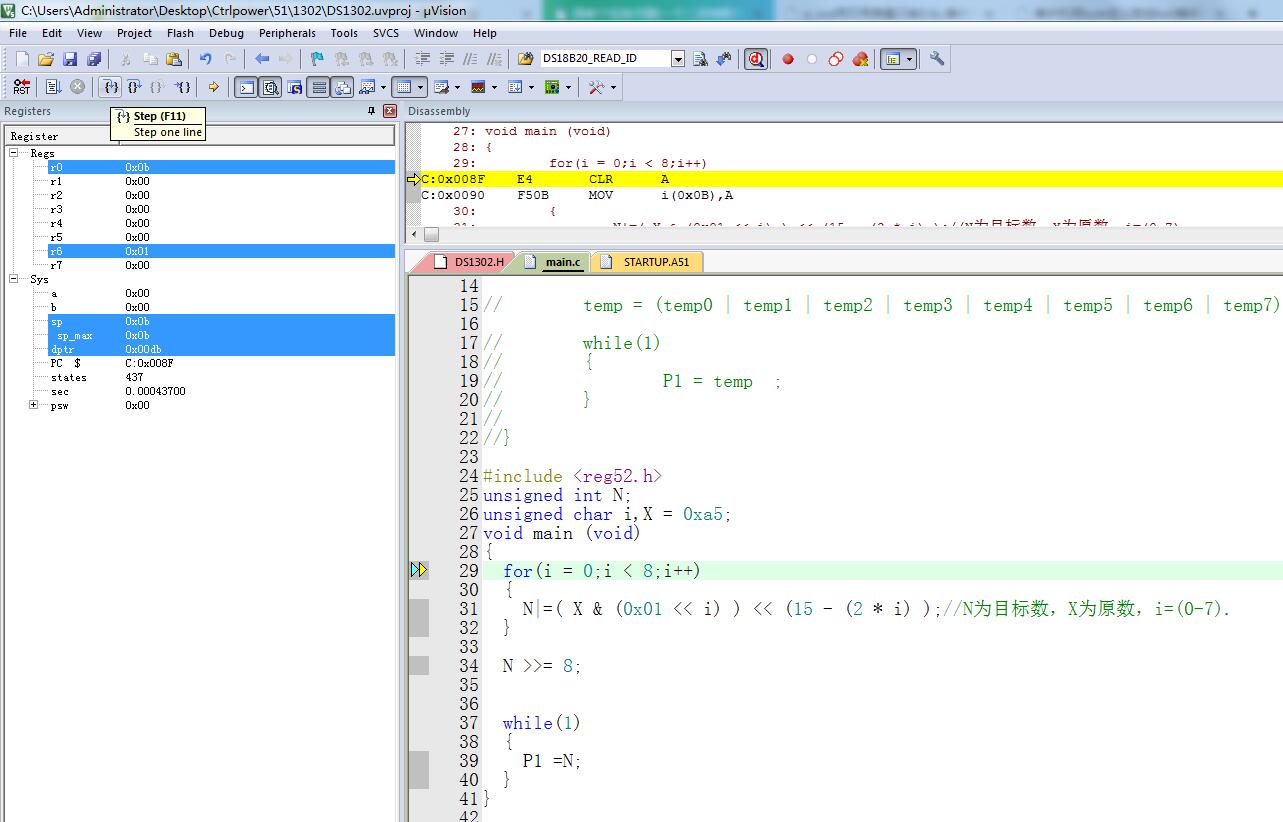Image resolution: width=1283 pixels, height=822 pixels.
Task: Open the Serial Windows dropdown arrow
Action: coord(457,87)
